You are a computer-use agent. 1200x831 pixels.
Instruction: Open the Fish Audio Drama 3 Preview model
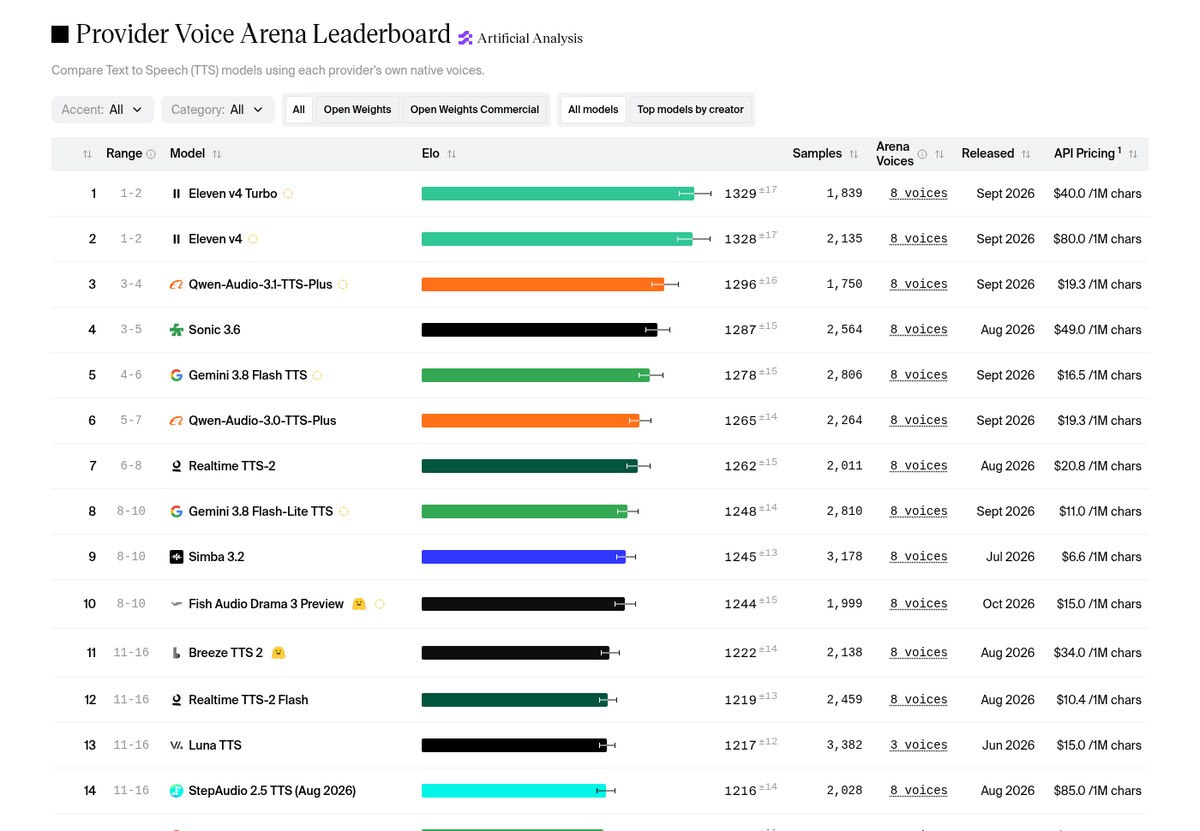pos(266,604)
